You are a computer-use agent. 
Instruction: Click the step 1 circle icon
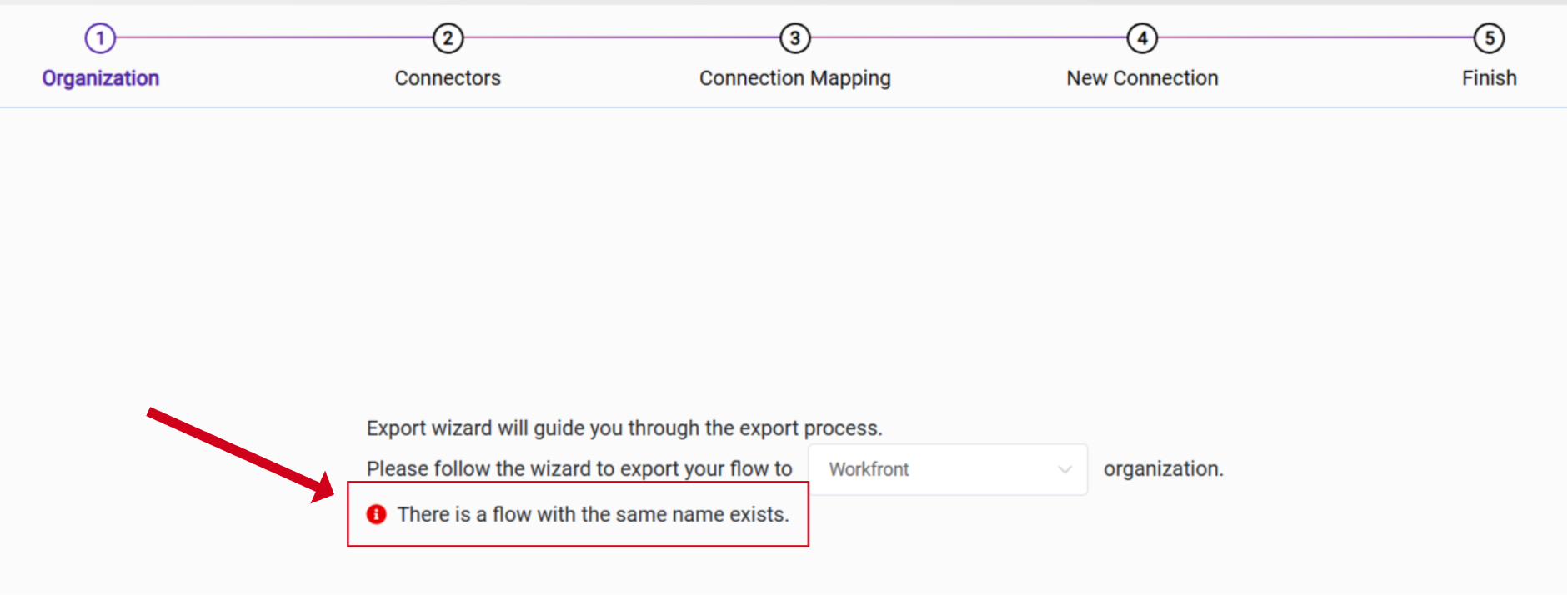100,38
